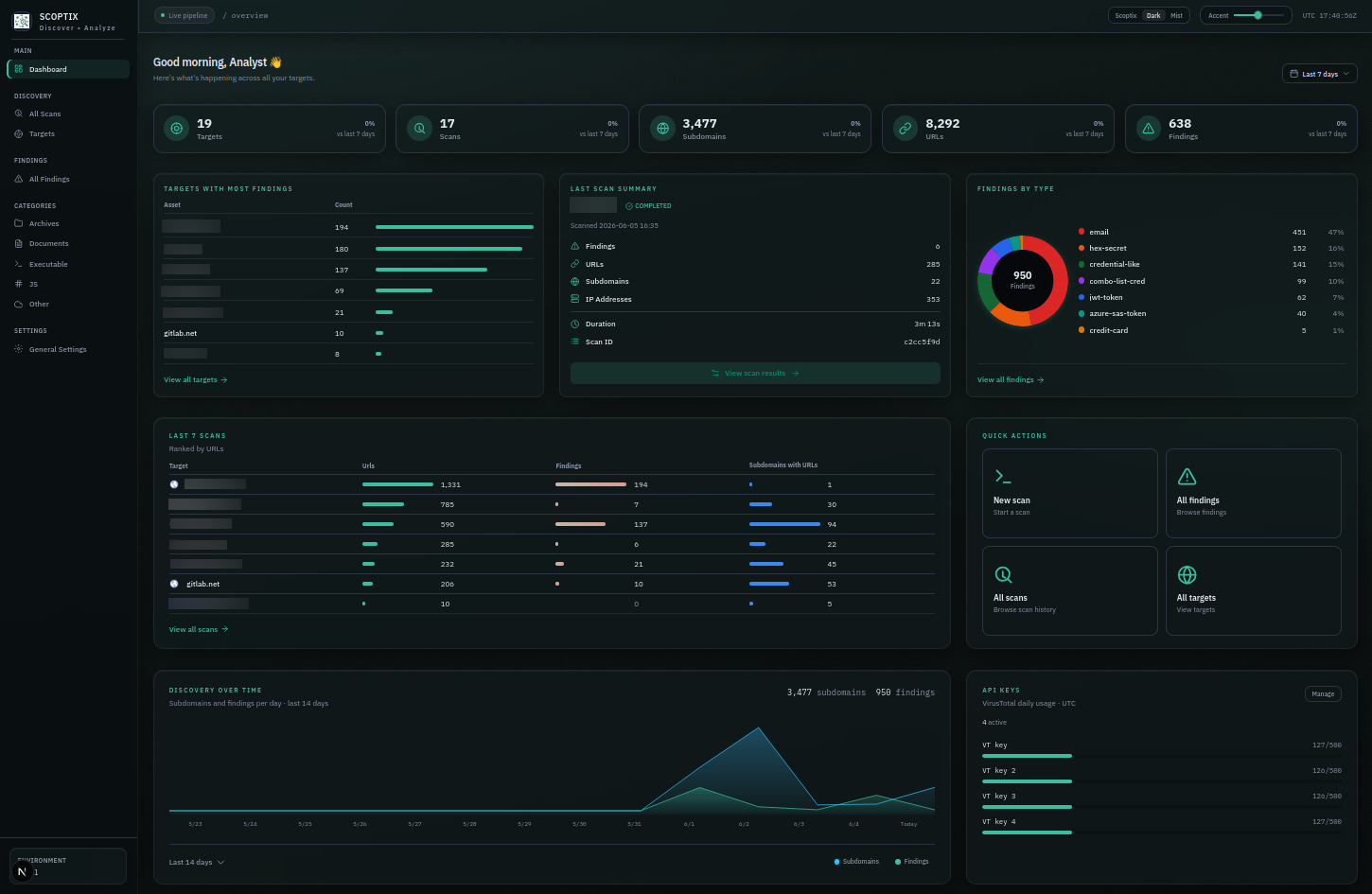Click the Subdomains globe stat icon
Viewport: 1372px width, 894px height.
[x=662, y=129]
